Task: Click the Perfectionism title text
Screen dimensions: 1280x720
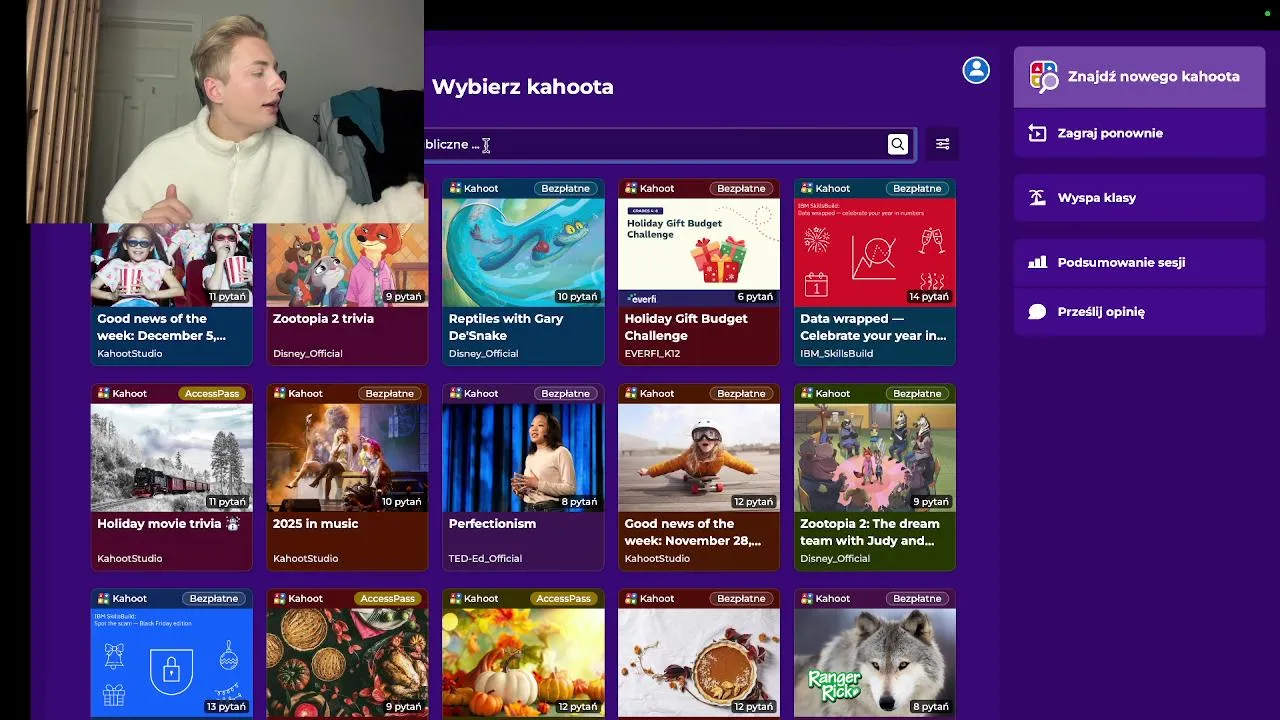Action: (x=492, y=523)
